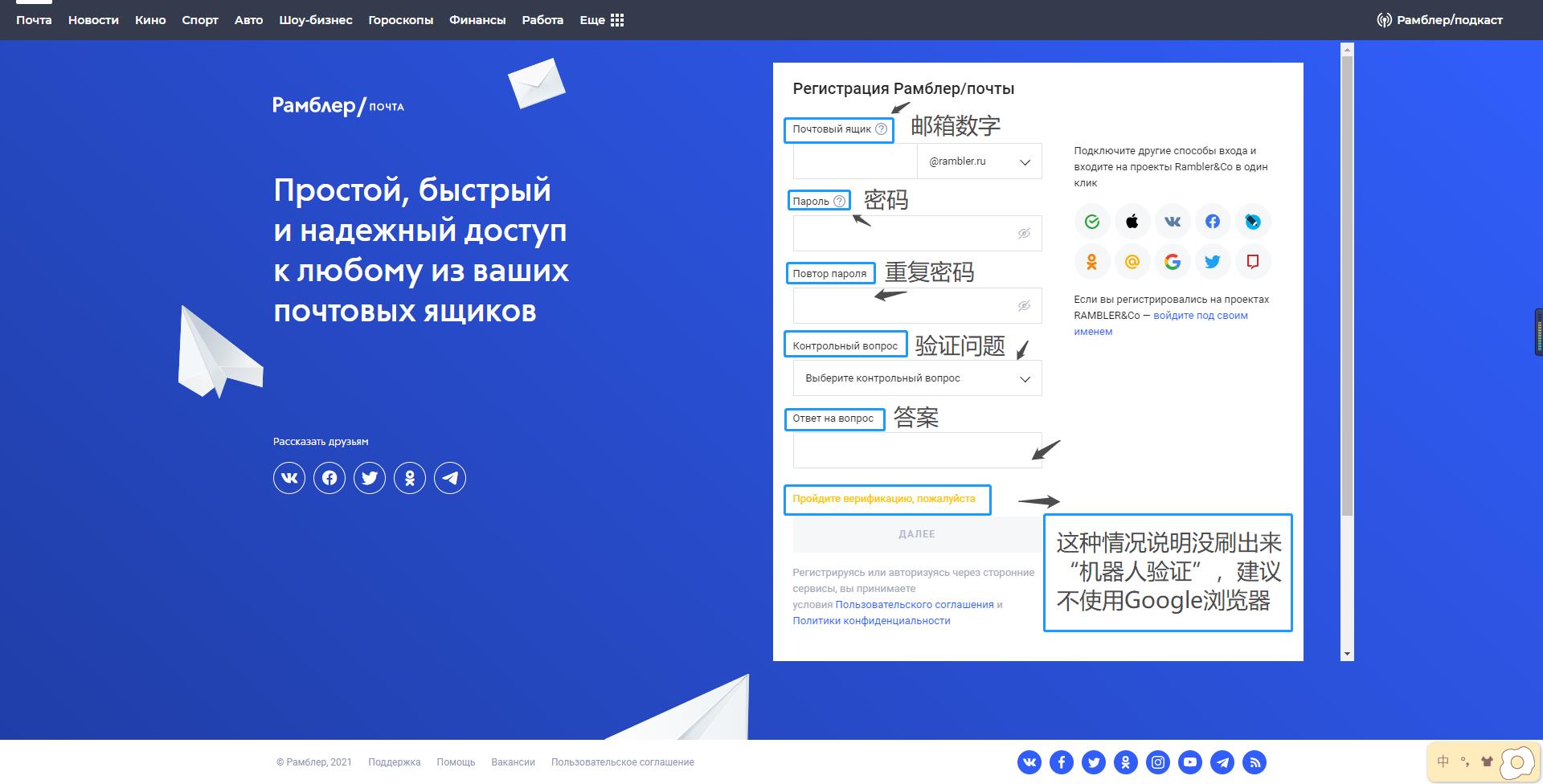Viewport: 1543px width, 784px height.
Task: Open the Политики конфиденциальности link
Action: (871, 621)
